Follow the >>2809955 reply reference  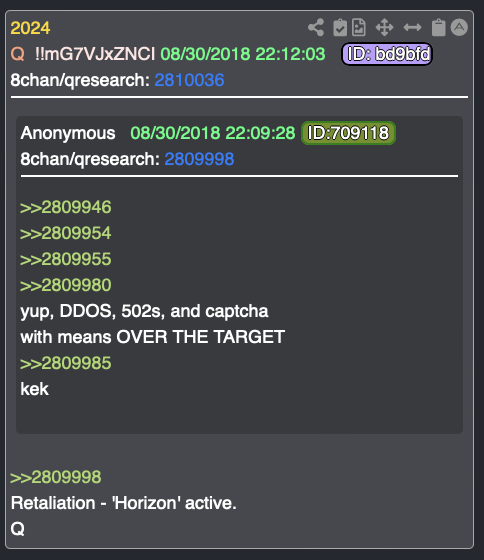pyautogui.click(x=66, y=259)
